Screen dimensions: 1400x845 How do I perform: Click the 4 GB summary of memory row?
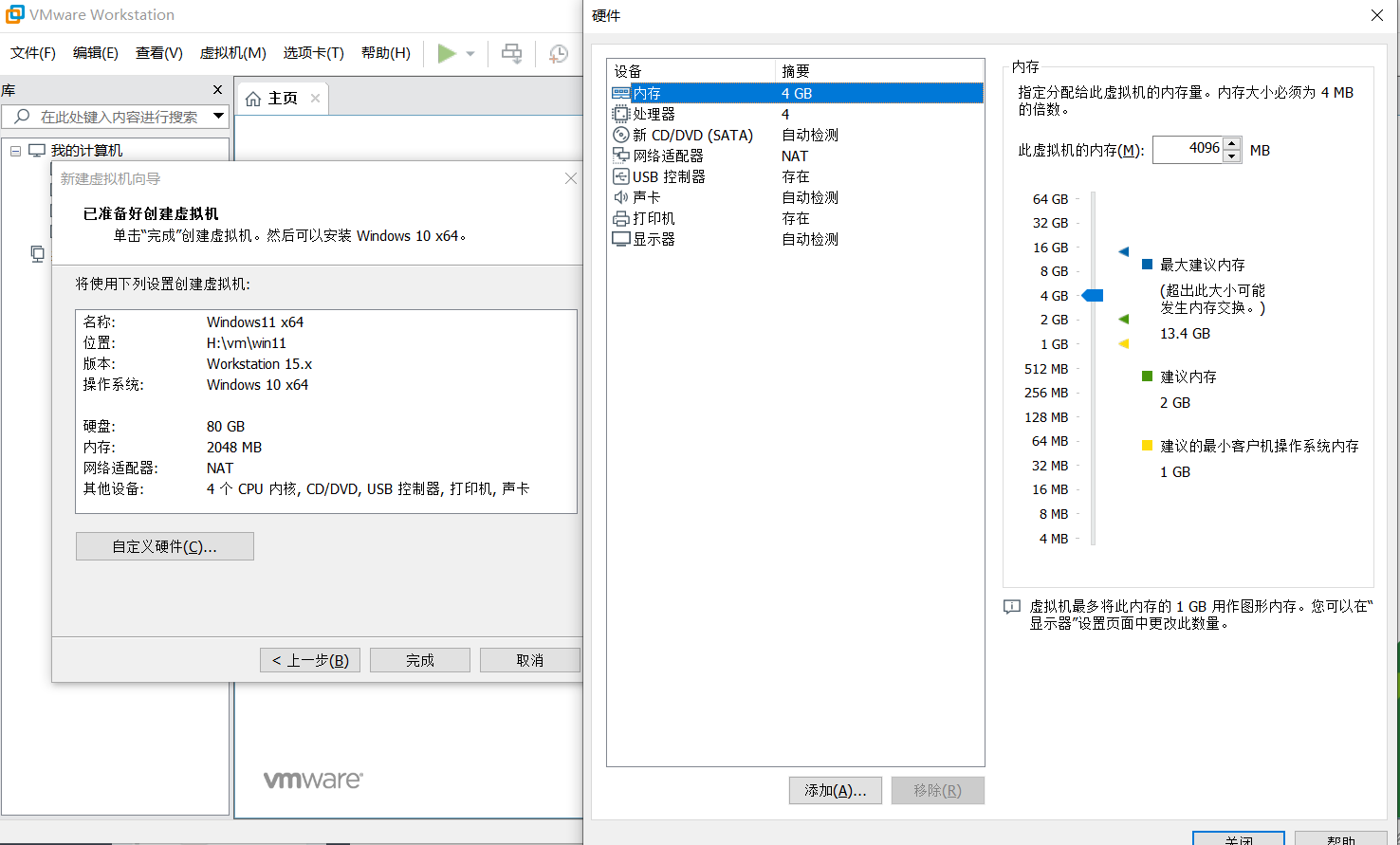[797, 93]
